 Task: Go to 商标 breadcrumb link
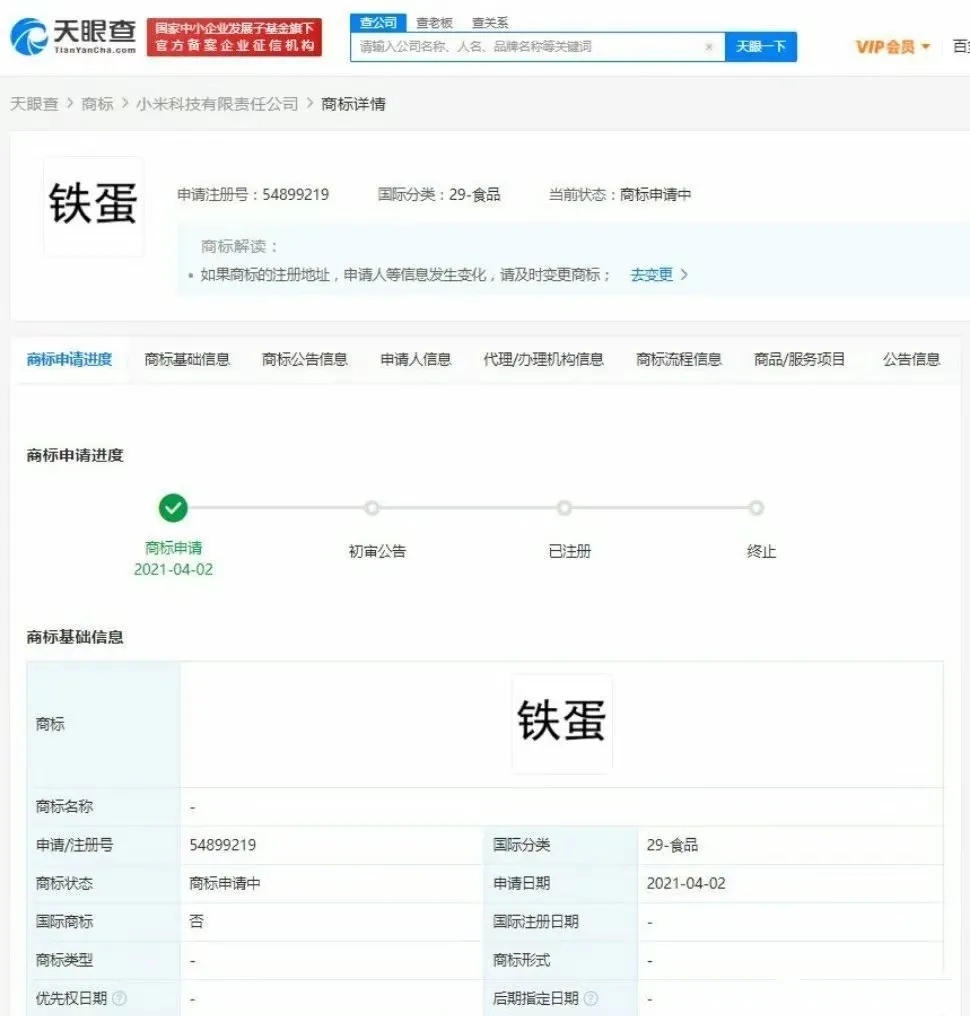[x=97, y=104]
